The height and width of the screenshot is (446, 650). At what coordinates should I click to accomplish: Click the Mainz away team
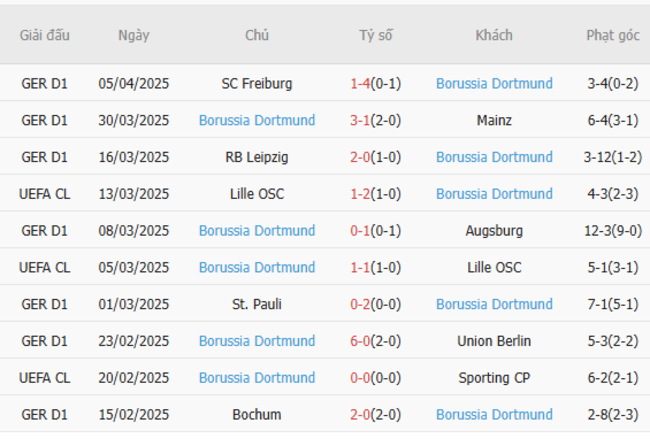[x=494, y=121]
